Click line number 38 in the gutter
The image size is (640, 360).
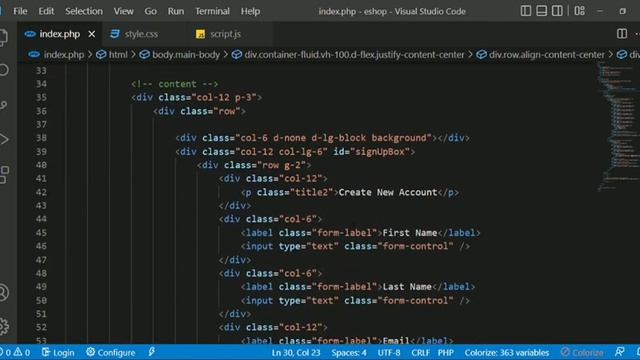click(41, 138)
